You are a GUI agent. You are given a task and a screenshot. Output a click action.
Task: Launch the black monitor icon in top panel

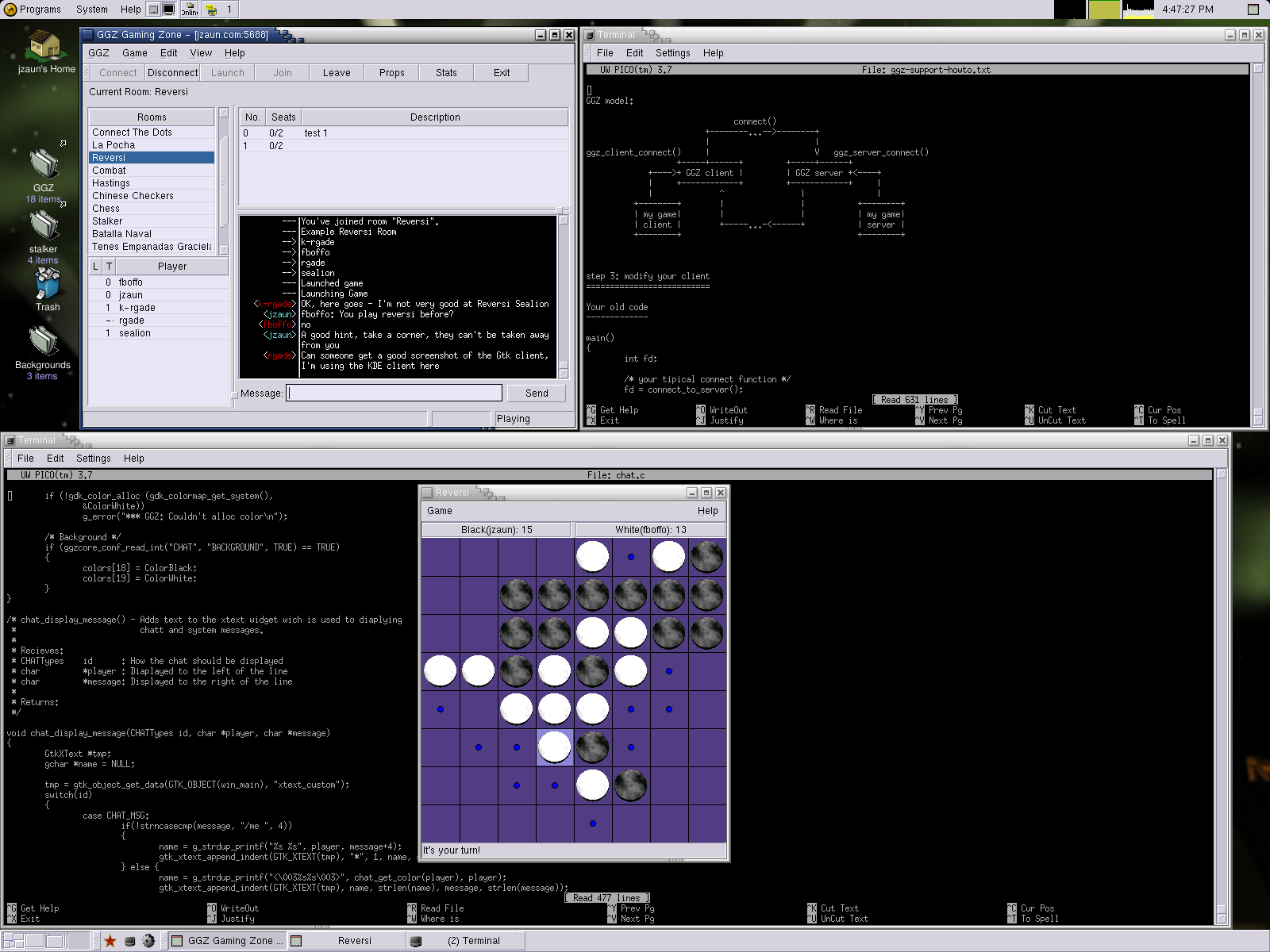[x=169, y=10]
